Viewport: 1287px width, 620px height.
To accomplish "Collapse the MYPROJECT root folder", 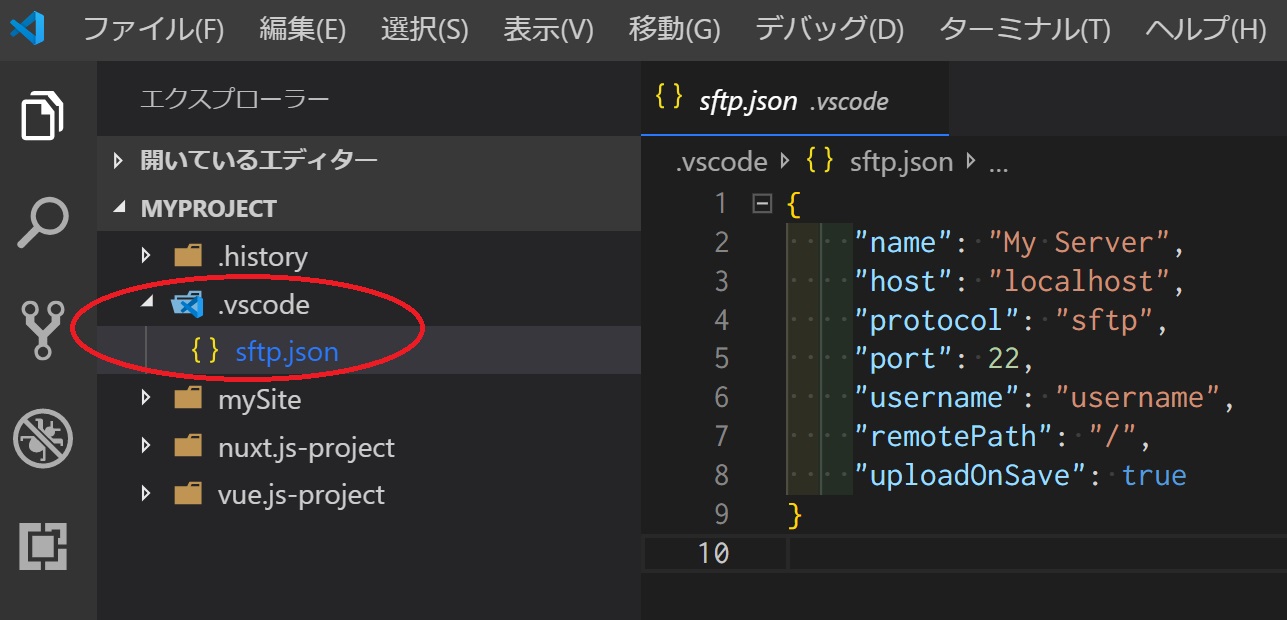I will click(x=120, y=208).
